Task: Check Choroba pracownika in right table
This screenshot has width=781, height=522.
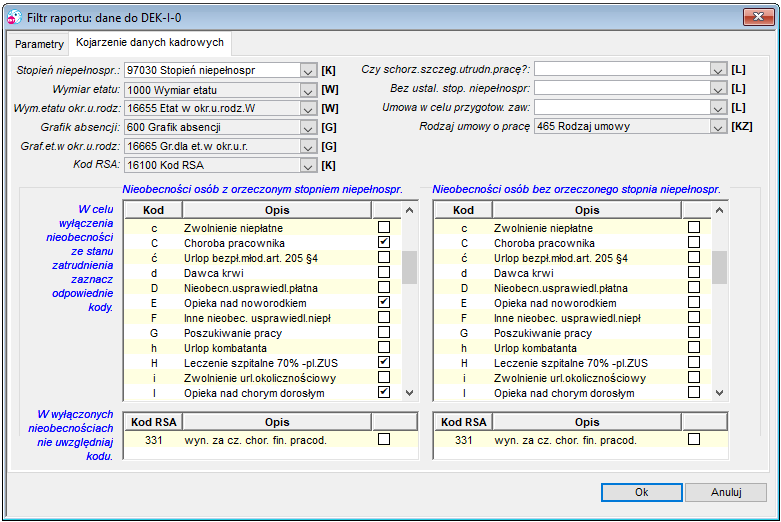Action: (693, 243)
